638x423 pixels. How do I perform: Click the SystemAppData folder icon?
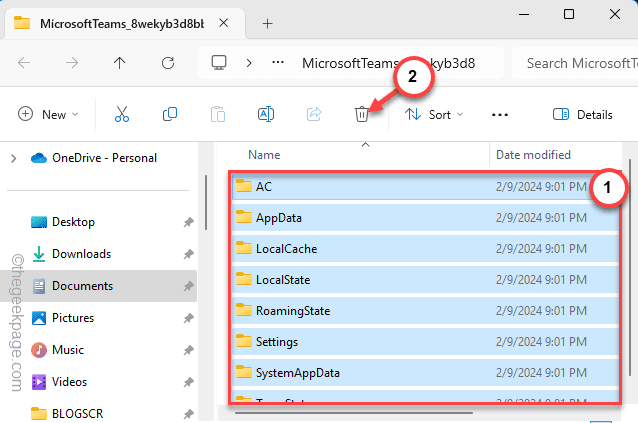[244, 372]
